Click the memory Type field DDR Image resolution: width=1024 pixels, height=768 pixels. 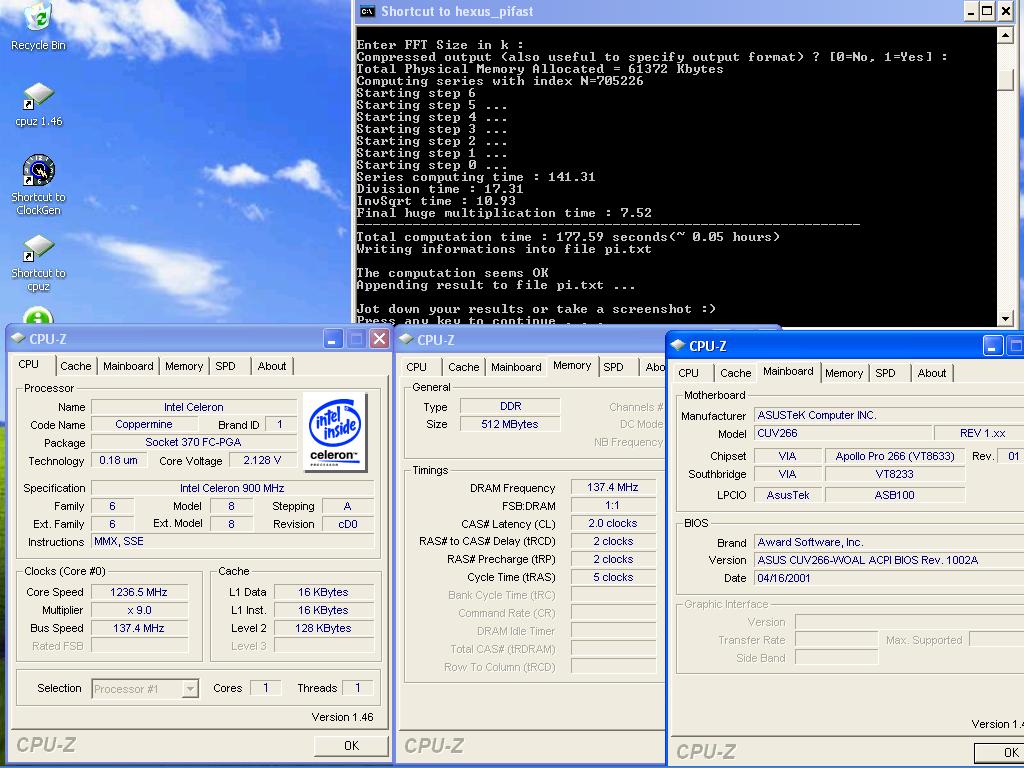pos(510,406)
